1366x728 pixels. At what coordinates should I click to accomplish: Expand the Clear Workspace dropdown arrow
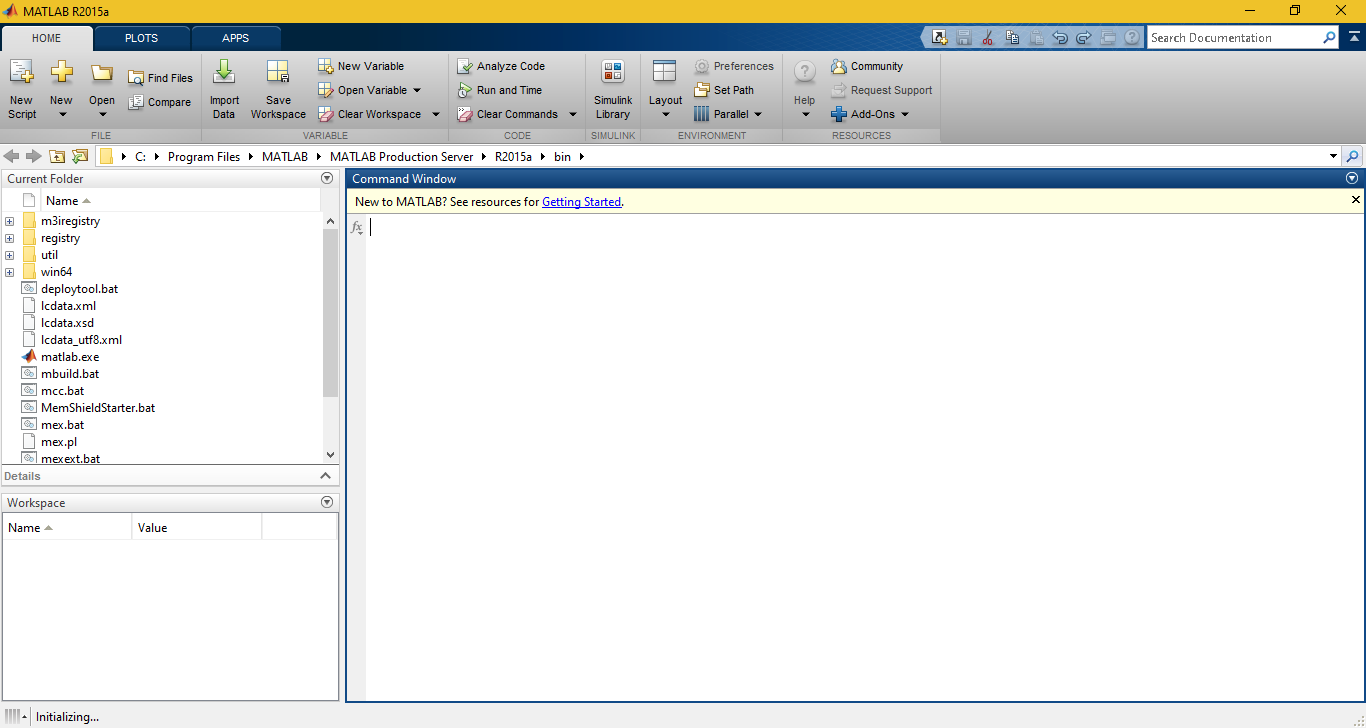click(x=436, y=114)
